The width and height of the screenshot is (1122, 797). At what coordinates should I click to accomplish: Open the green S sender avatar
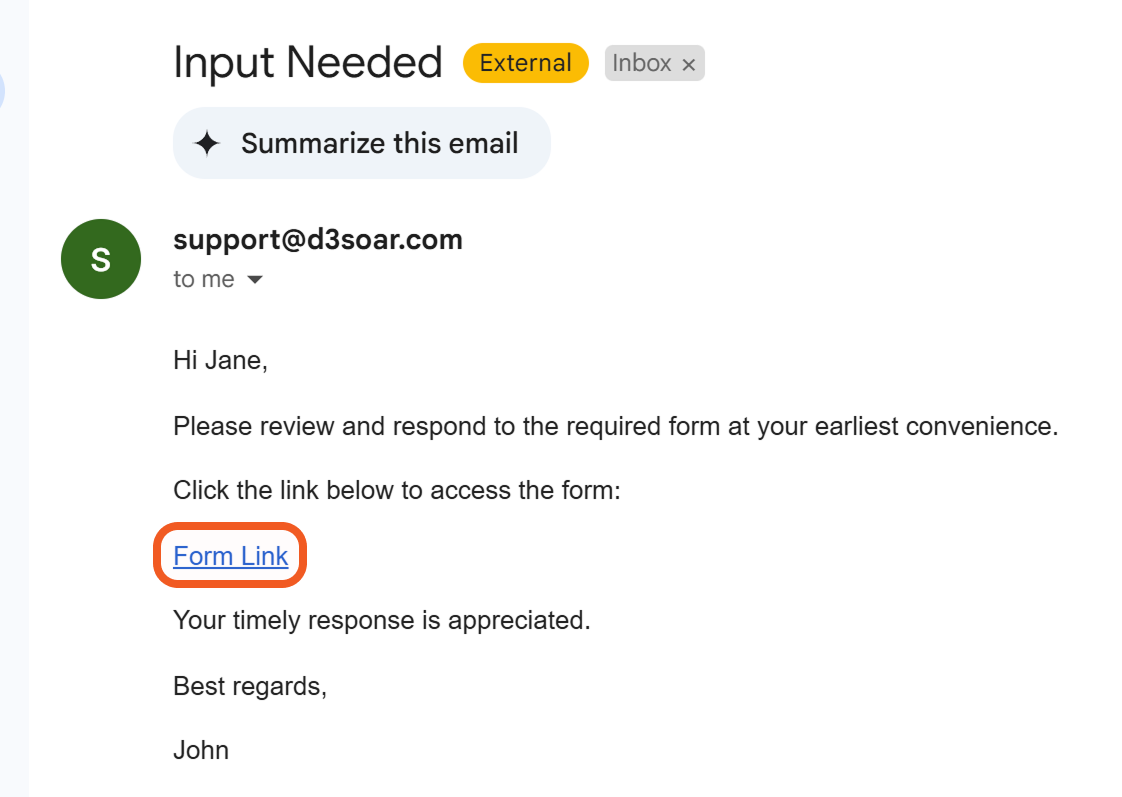point(100,259)
